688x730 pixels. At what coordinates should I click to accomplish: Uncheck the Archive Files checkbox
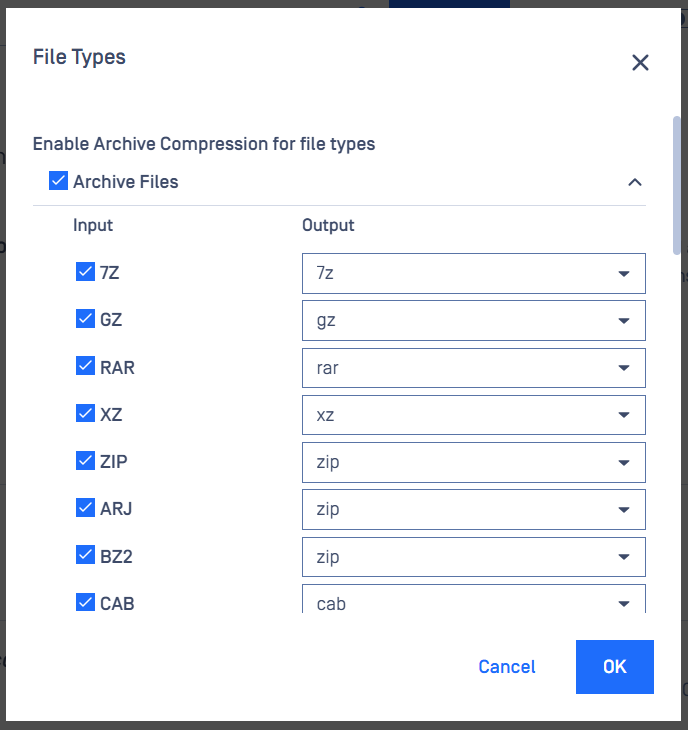click(58, 181)
